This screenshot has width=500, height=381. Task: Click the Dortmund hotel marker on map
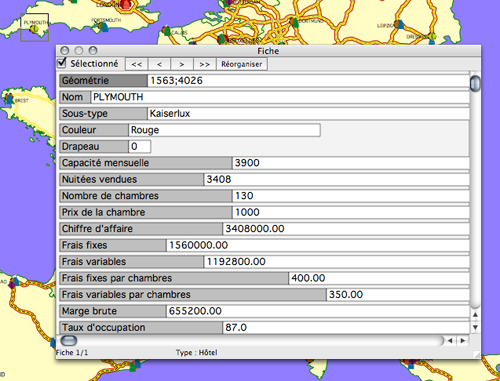(294, 22)
